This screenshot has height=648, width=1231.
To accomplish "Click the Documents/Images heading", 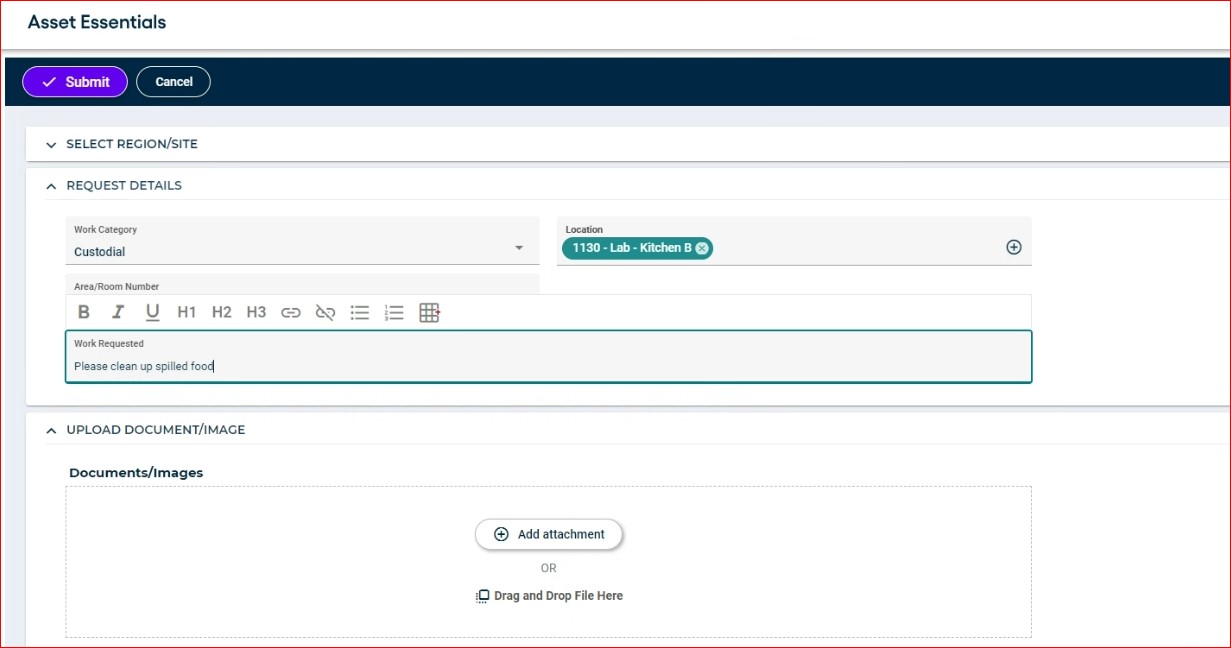I will click(x=136, y=472).
